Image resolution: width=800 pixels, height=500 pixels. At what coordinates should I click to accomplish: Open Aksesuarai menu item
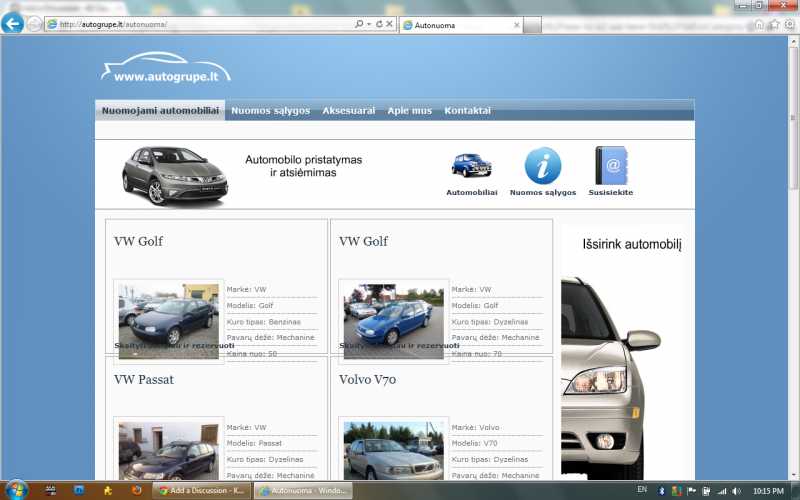pyautogui.click(x=348, y=110)
